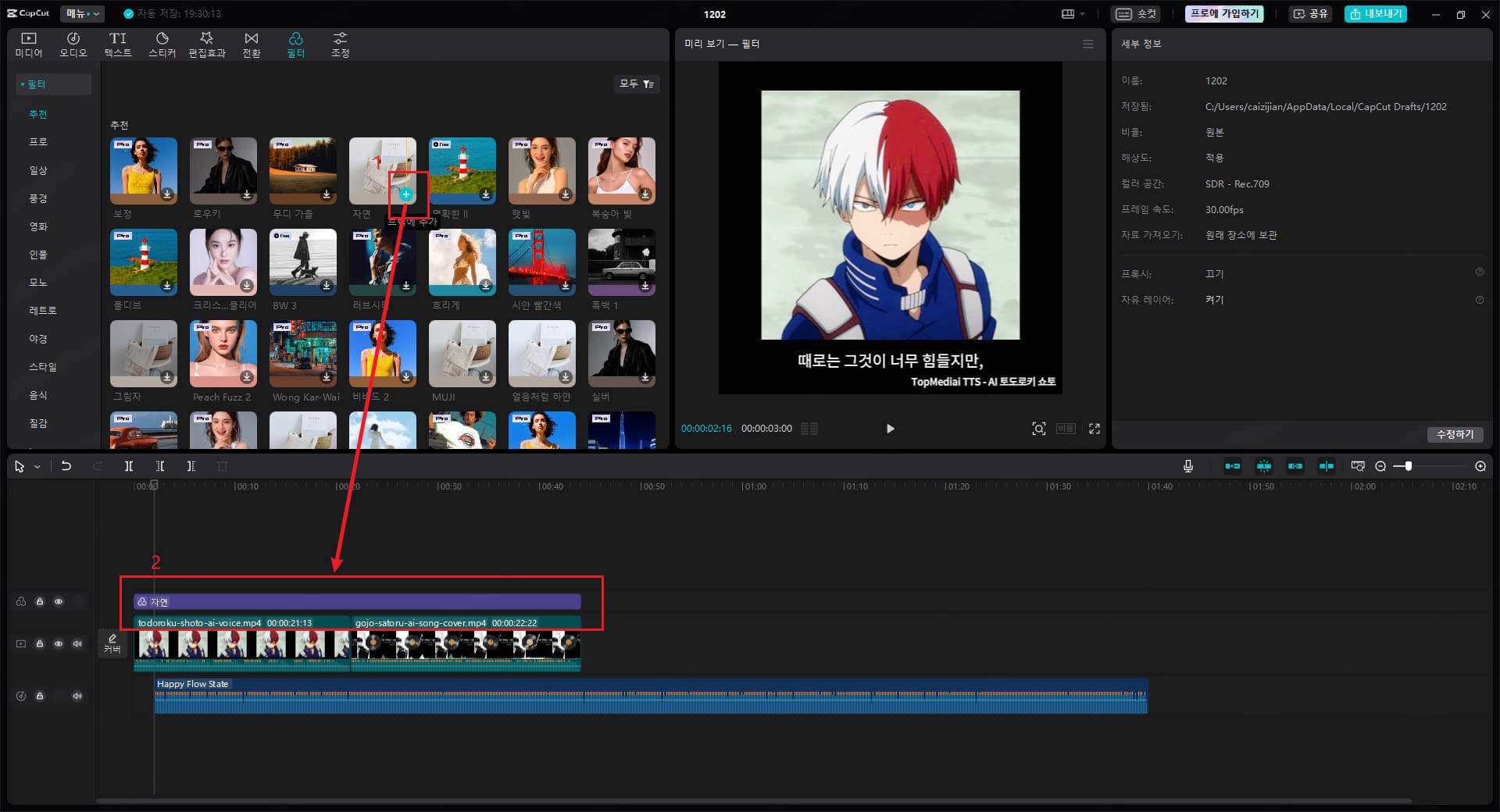Lock the 자연 filter track

point(40,602)
